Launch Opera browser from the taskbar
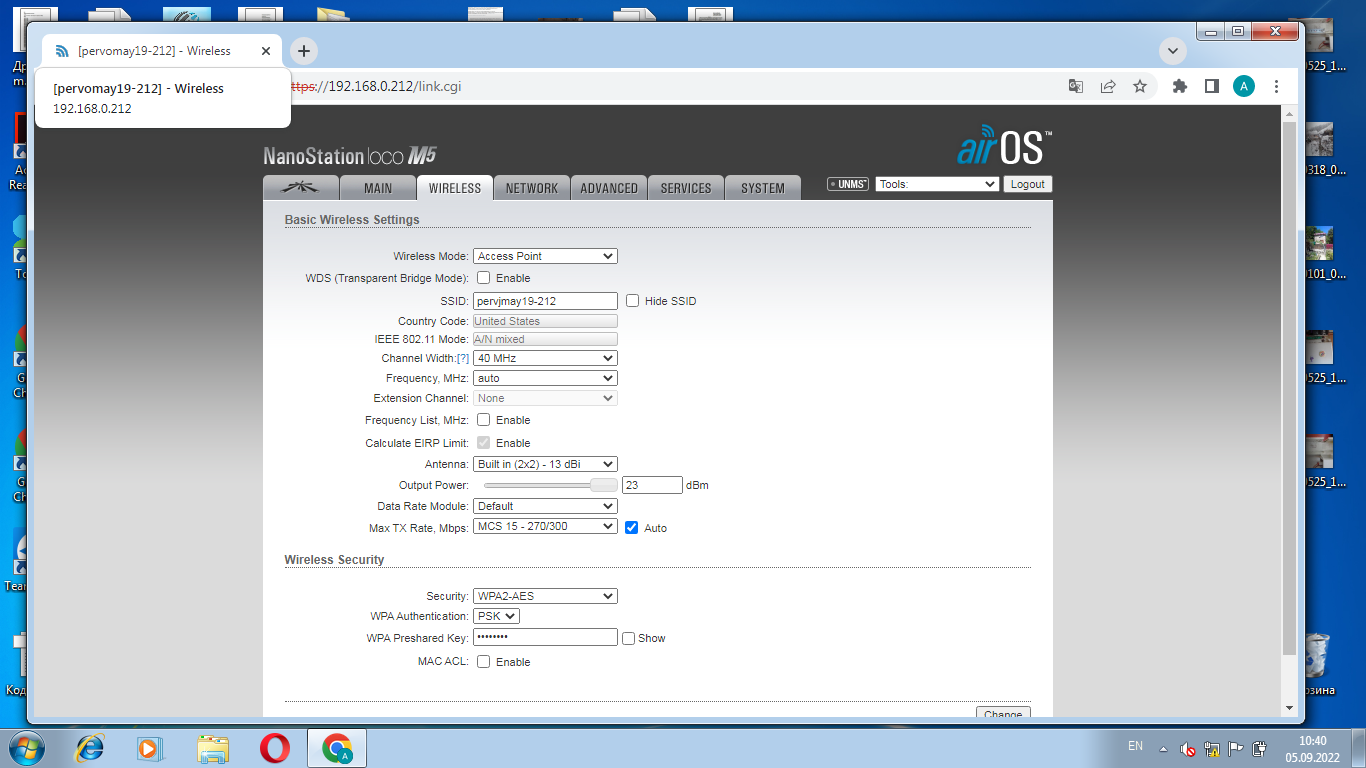The height and width of the screenshot is (768, 1366). [275, 748]
